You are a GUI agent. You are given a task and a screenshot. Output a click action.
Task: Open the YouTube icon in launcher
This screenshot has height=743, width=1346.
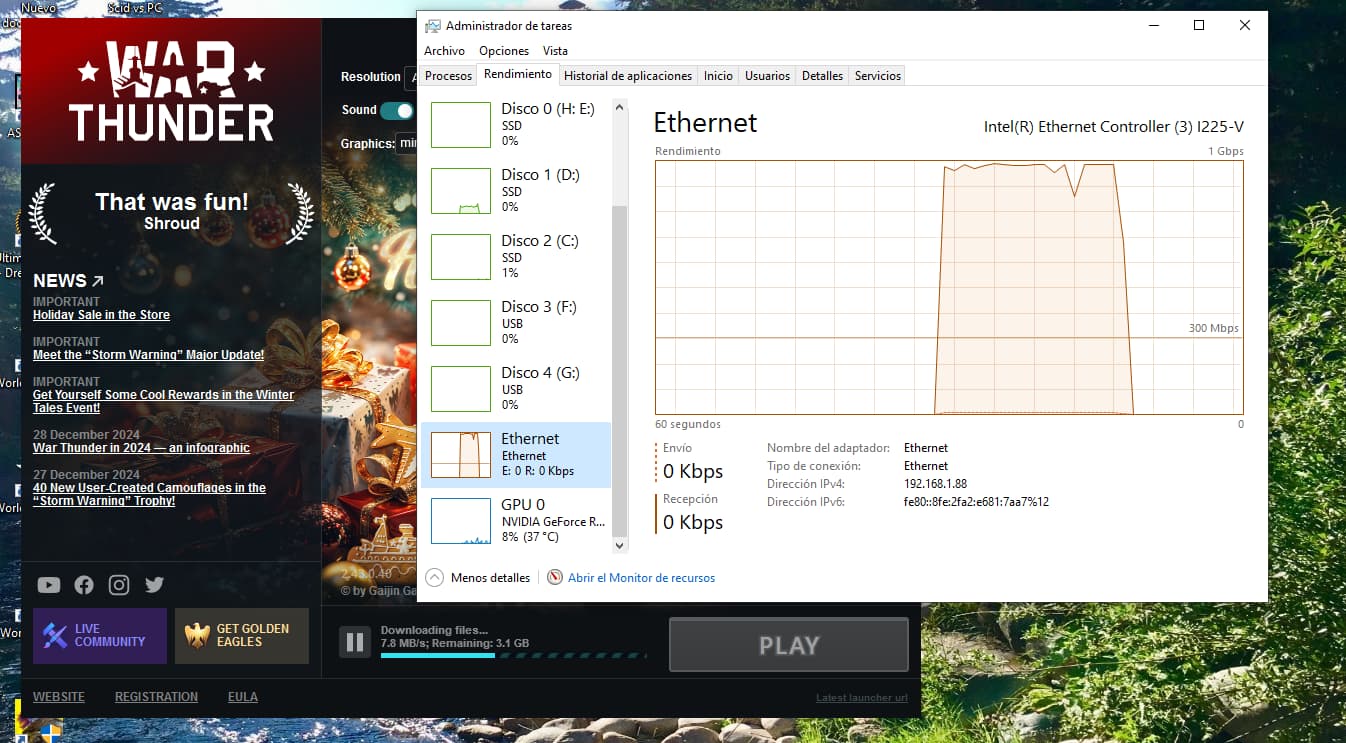click(48, 585)
